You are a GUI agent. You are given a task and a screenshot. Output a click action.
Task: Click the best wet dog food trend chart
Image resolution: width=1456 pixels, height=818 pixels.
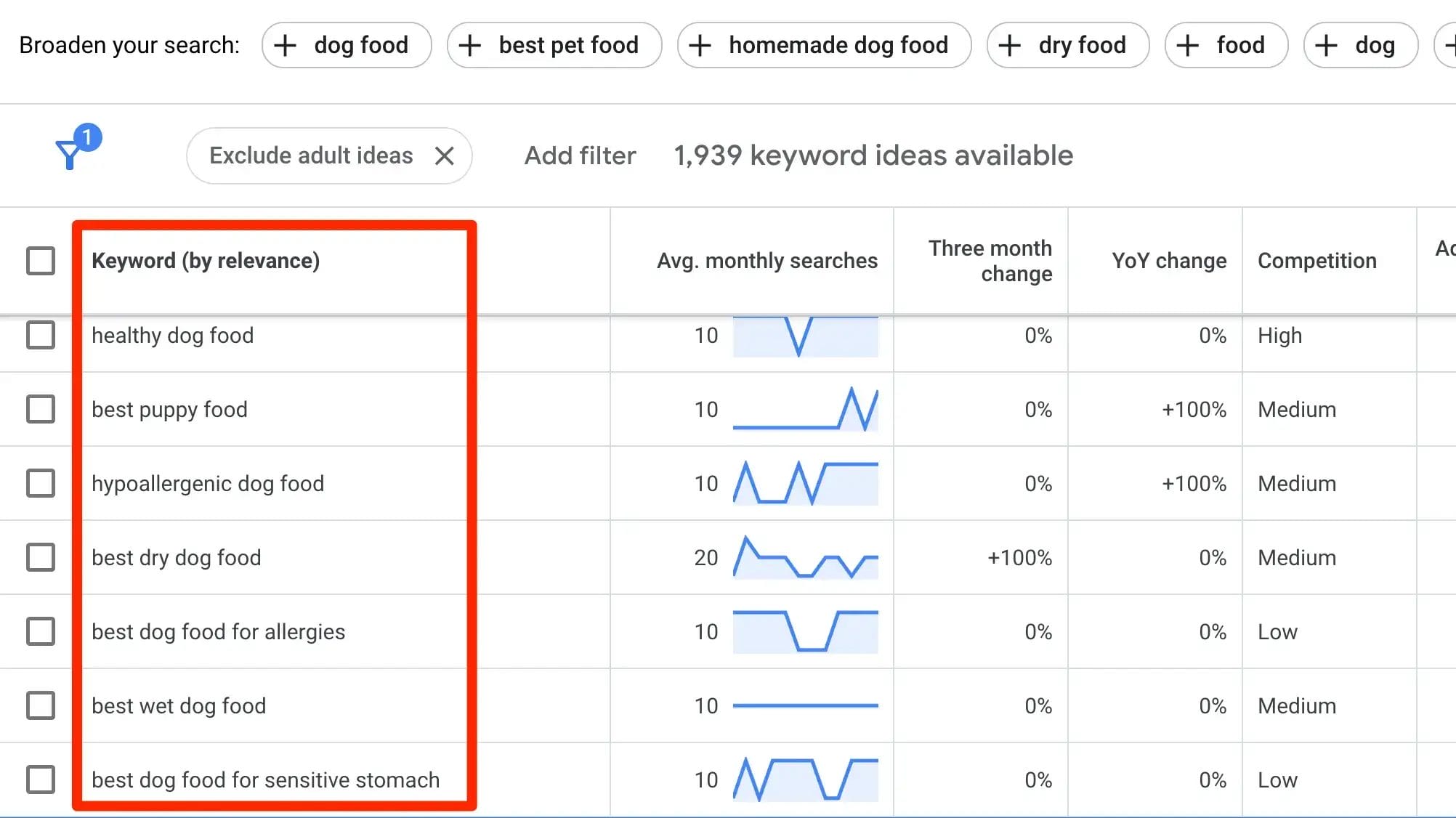point(805,705)
